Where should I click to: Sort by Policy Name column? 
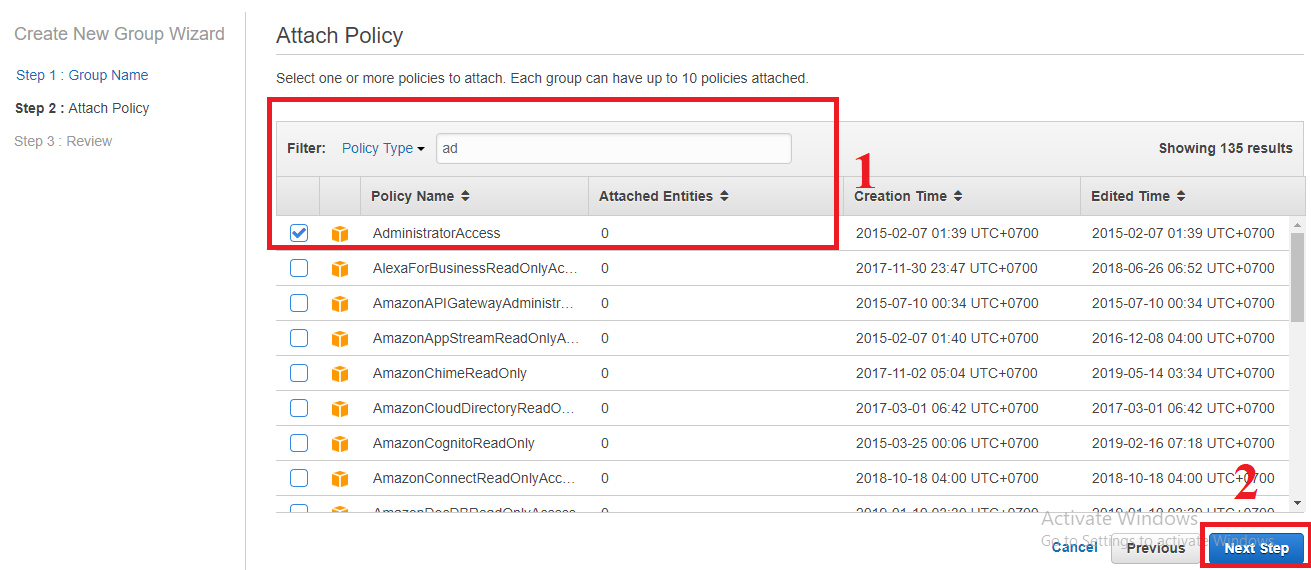click(x=420, y=196)
